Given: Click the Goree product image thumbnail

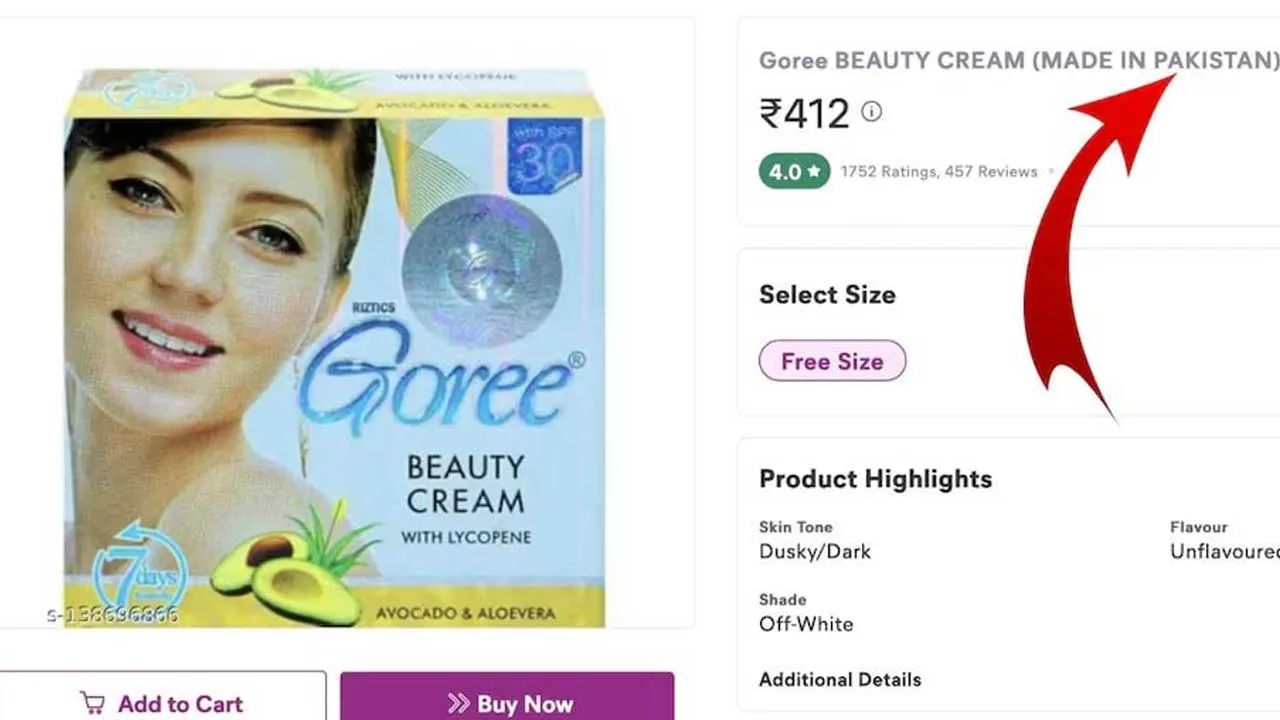Looking at the screenshot, I should point(335,347).
